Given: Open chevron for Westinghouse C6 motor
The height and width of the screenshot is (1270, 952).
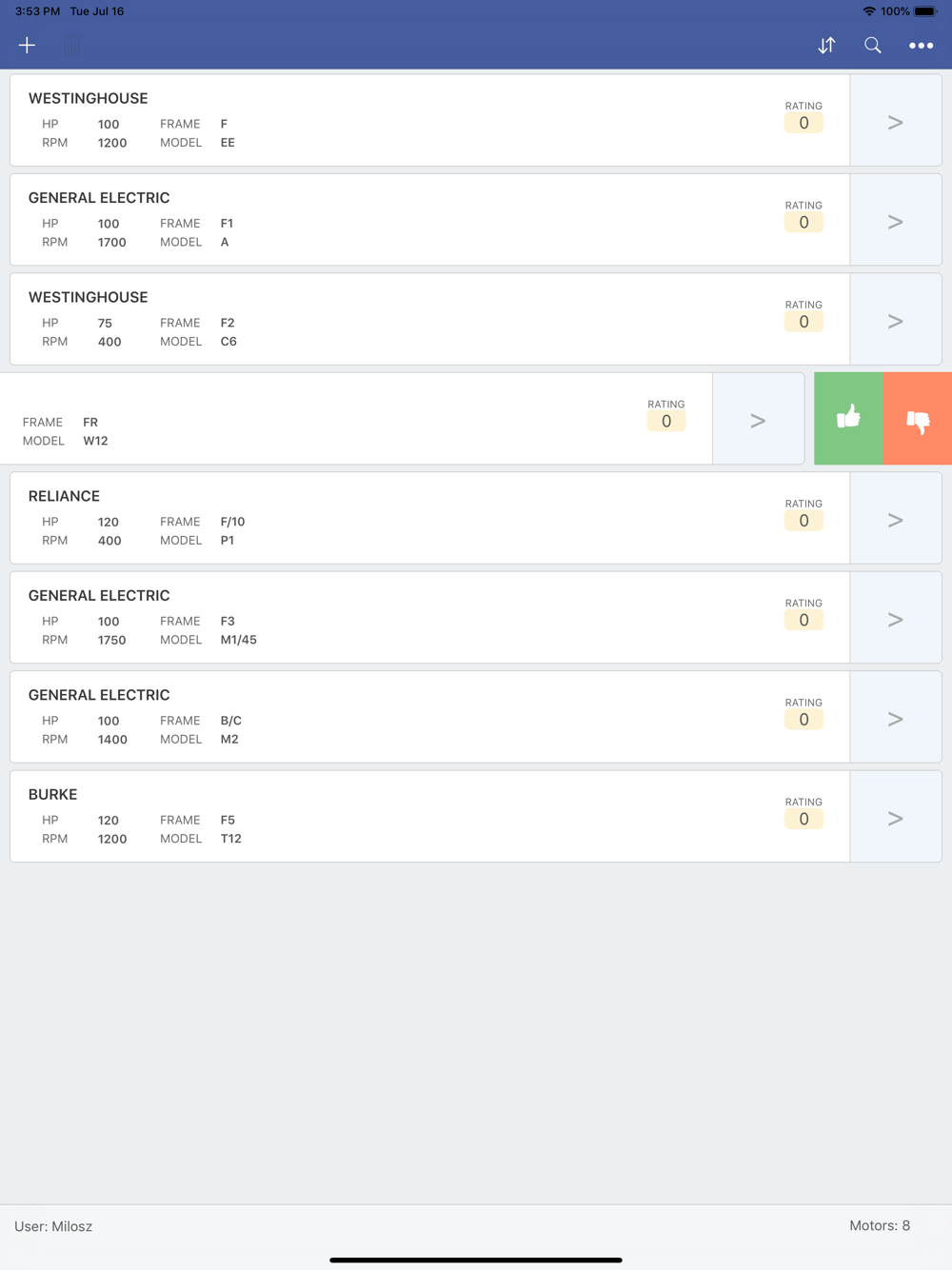Looking at the screenshot, I should point(895,320).
